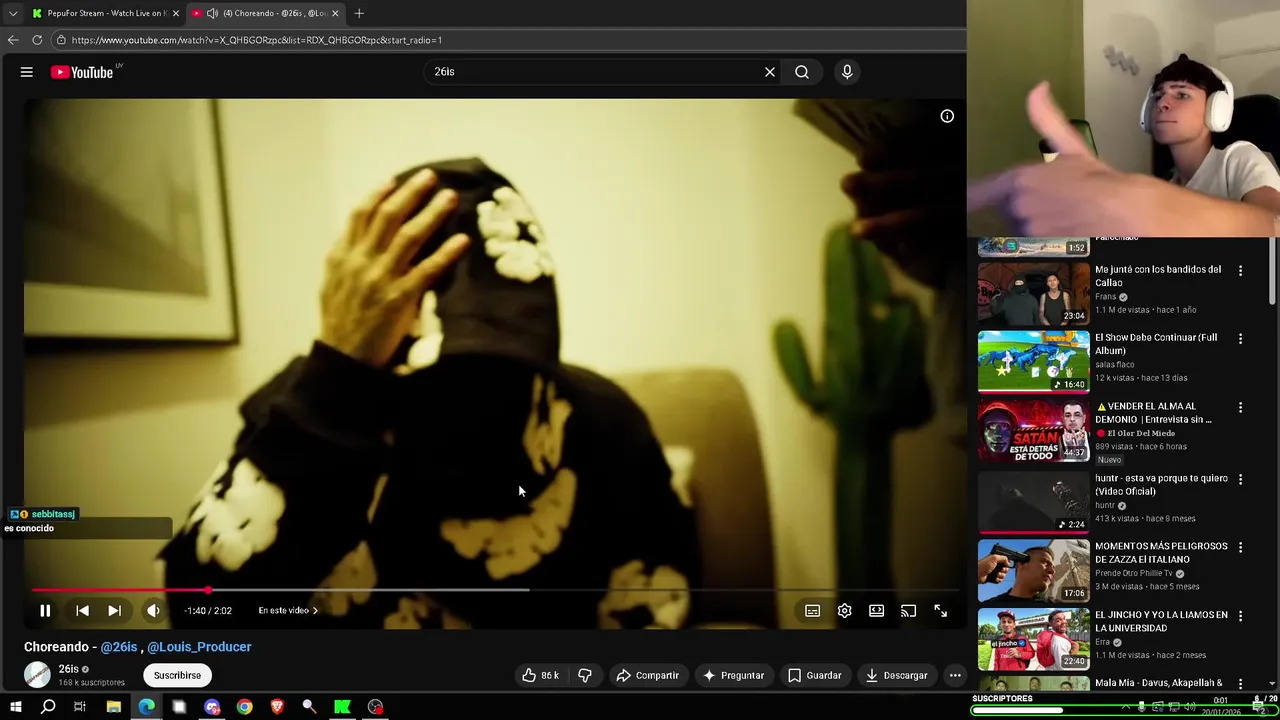Skip to the previous video

coord(82,611)
